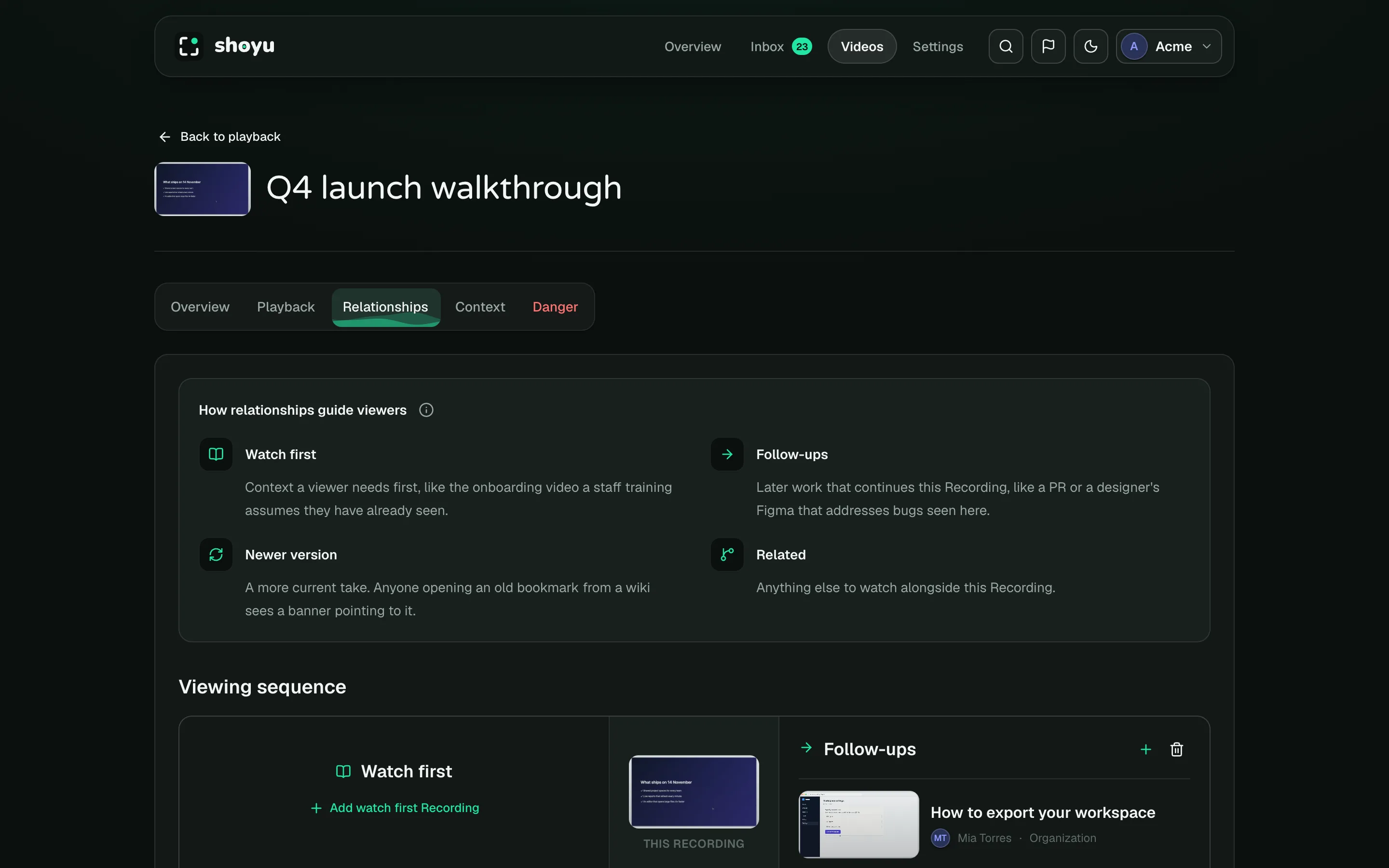Switch to the recording Overview tab
Image resolution: width=1389 pixels, height=868 pixels.
point(200,307)
